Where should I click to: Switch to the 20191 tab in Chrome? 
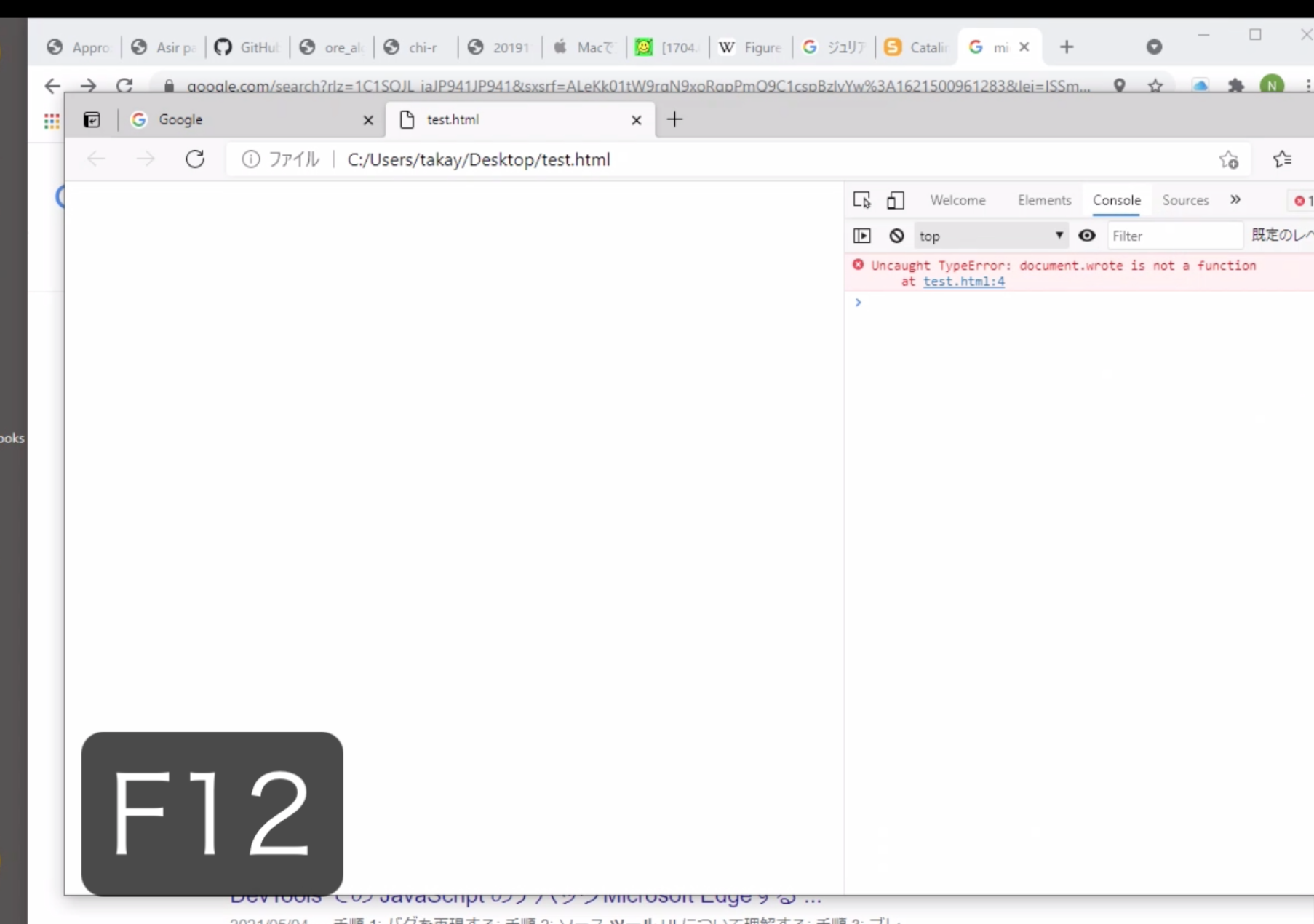(x=501, y=47)
